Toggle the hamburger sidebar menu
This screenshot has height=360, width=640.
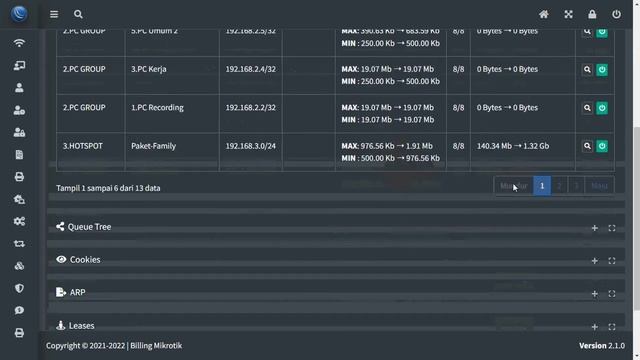[54, 14]
